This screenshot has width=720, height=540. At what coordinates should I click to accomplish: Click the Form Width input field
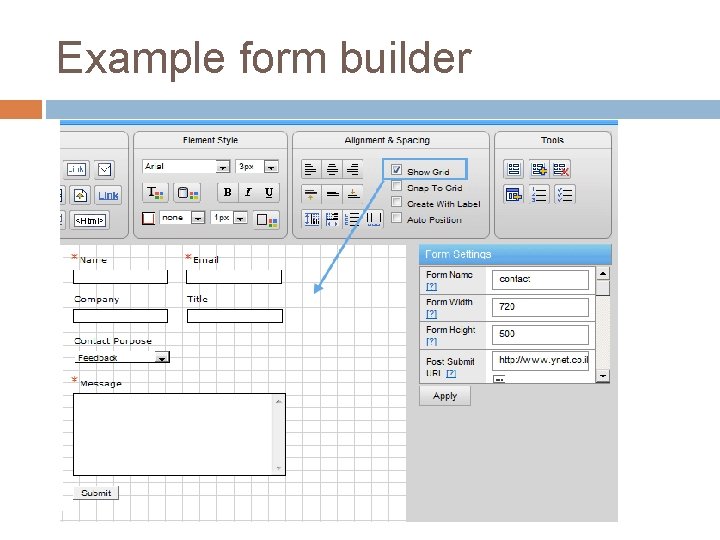click(x=540, y=307)
